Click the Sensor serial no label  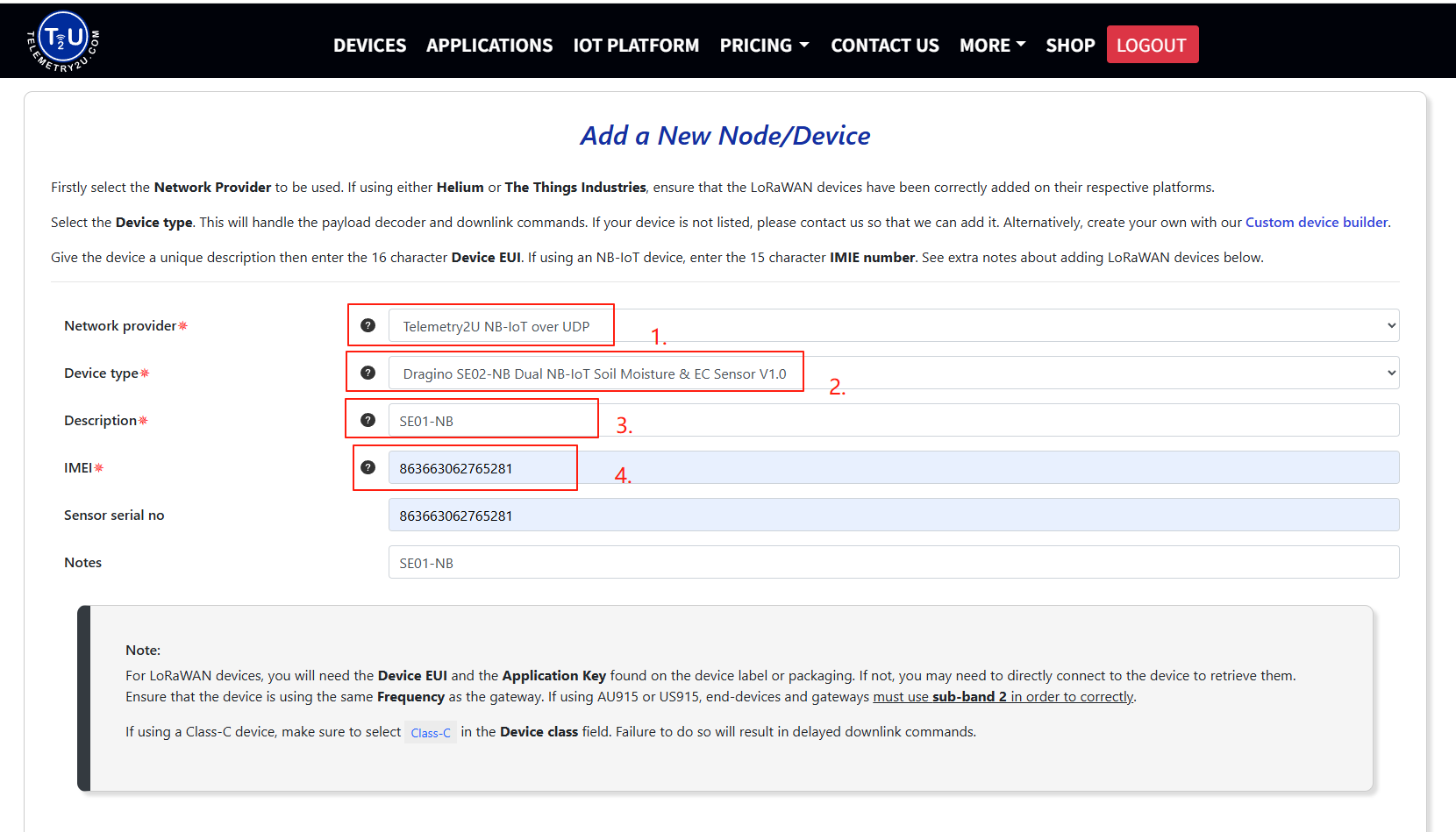click(114, 516)
